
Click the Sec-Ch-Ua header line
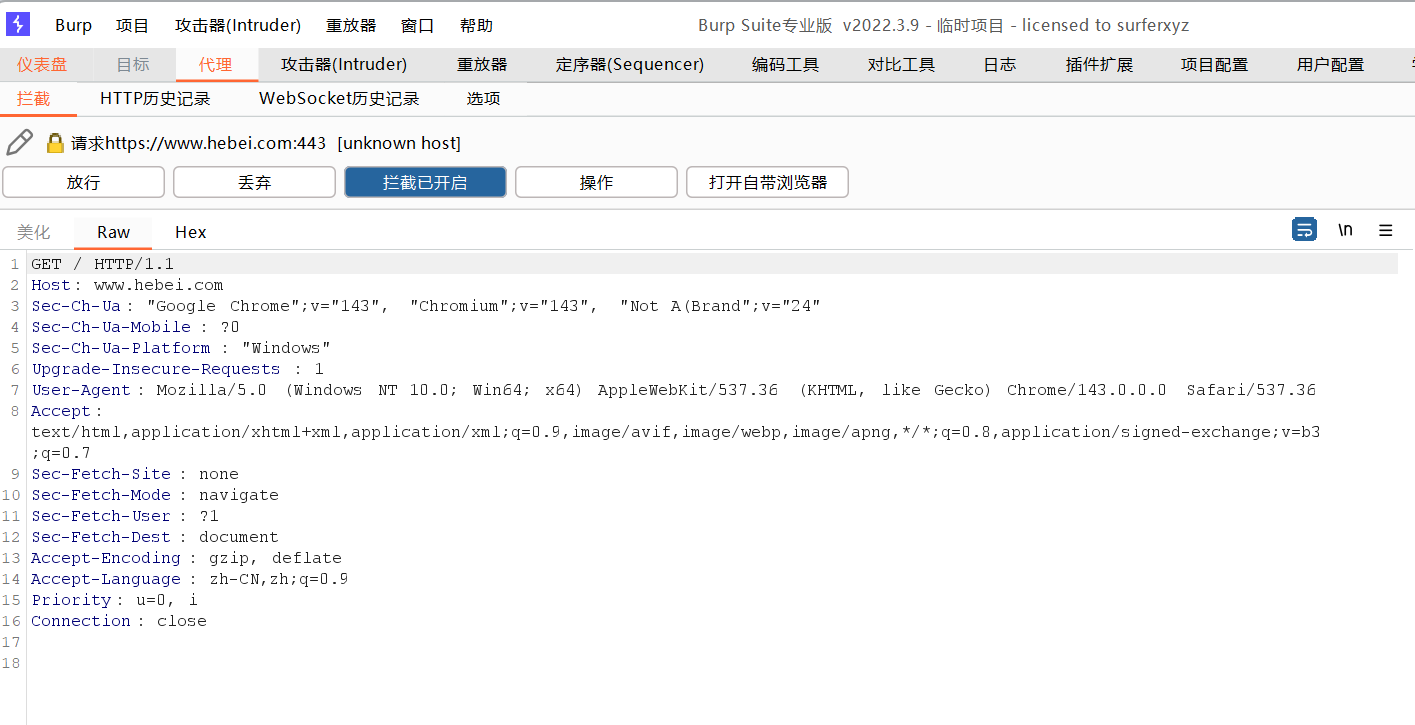[425, 306]
